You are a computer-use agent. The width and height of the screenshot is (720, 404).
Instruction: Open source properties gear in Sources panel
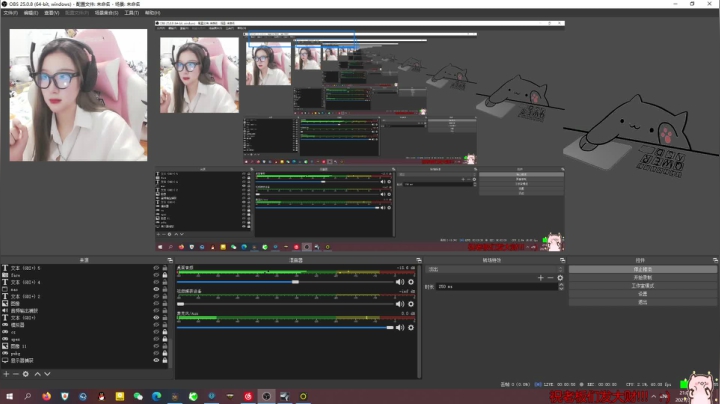[26, 374]
